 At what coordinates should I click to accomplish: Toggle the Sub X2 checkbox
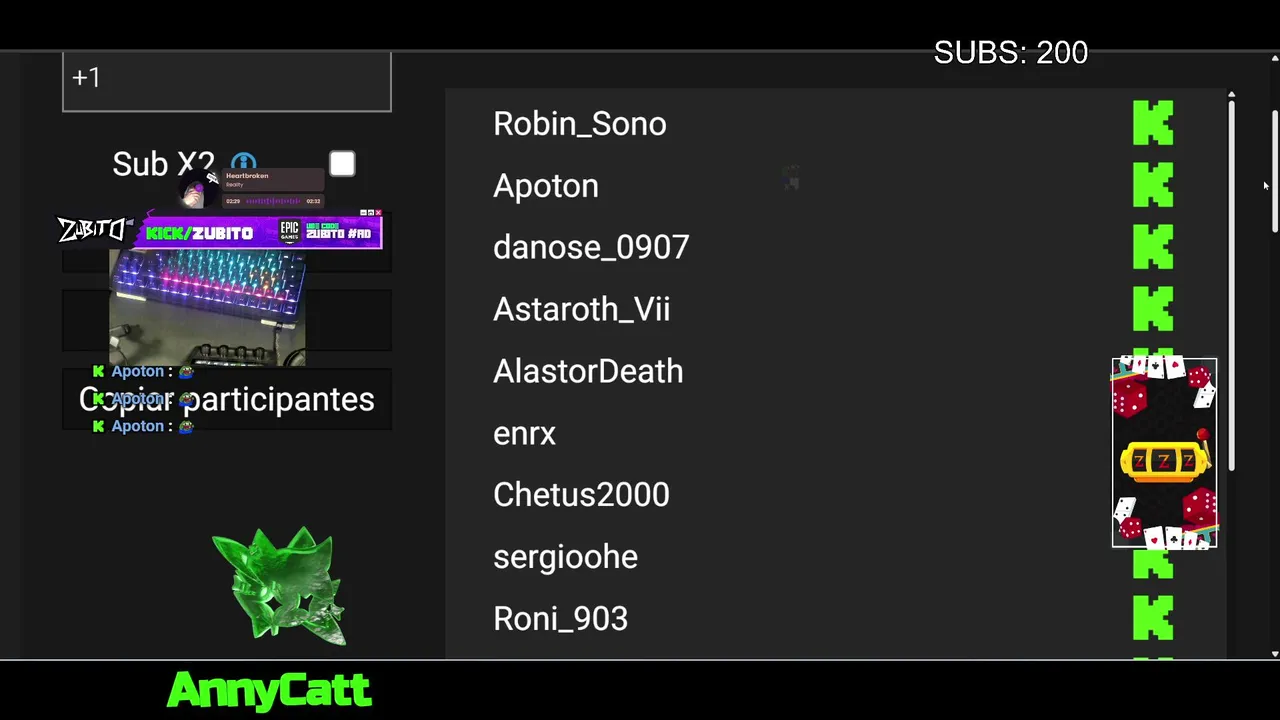coord(342,164)
